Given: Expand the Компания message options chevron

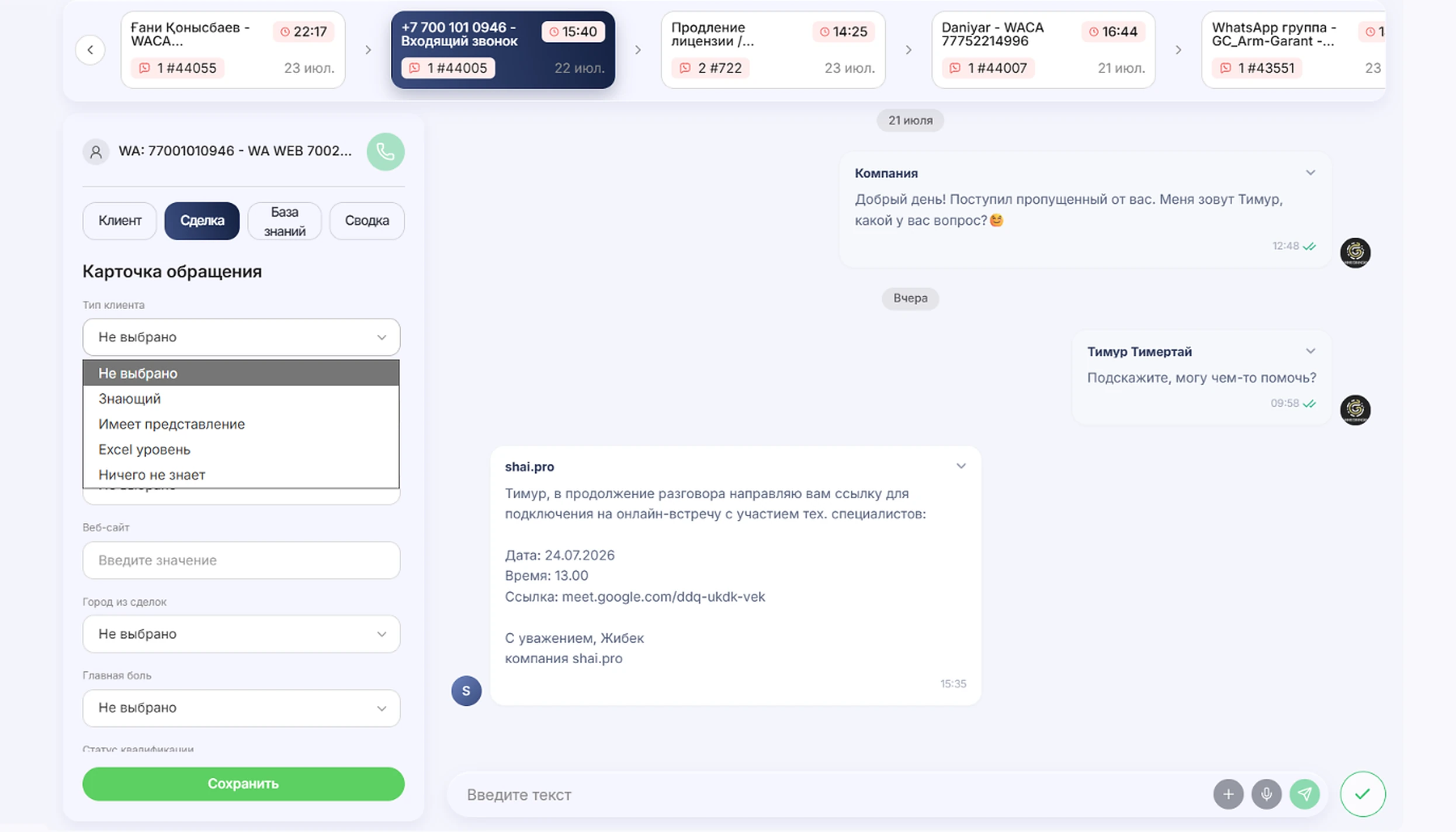Looking at the screenshot, I should (x=1311, y=173).
